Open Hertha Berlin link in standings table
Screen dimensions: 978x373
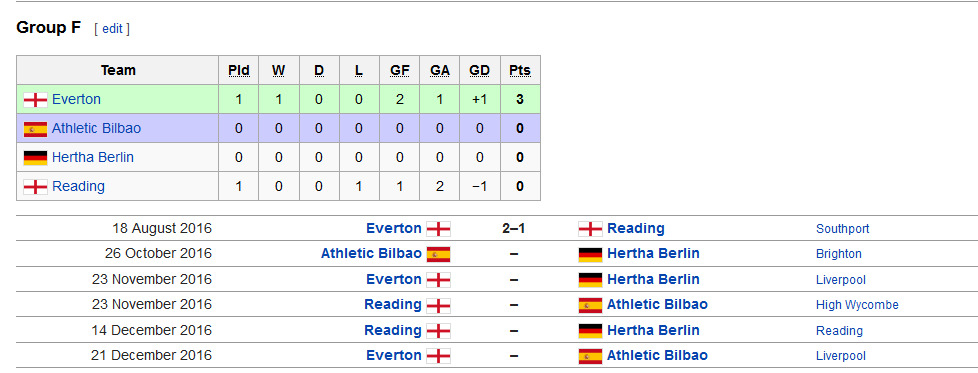click(x=93, y=157)
